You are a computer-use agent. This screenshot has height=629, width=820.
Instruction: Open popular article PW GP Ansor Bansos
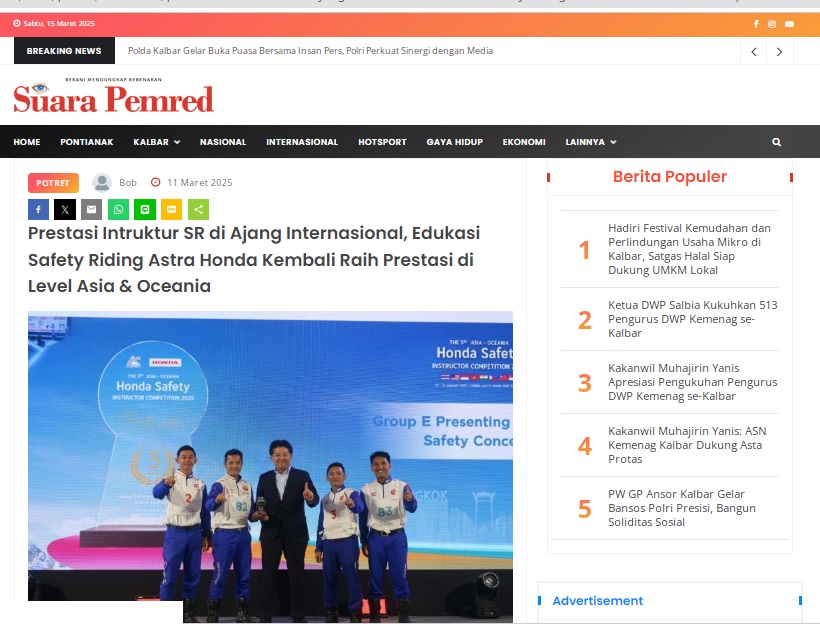point(681,508)
